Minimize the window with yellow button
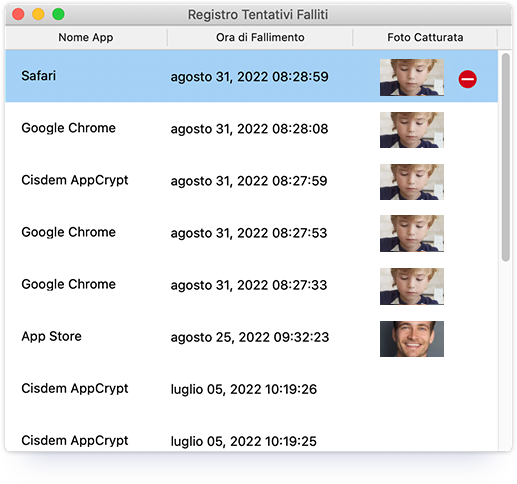The height and width of the screenshot is (484, 517). (38, 14)
